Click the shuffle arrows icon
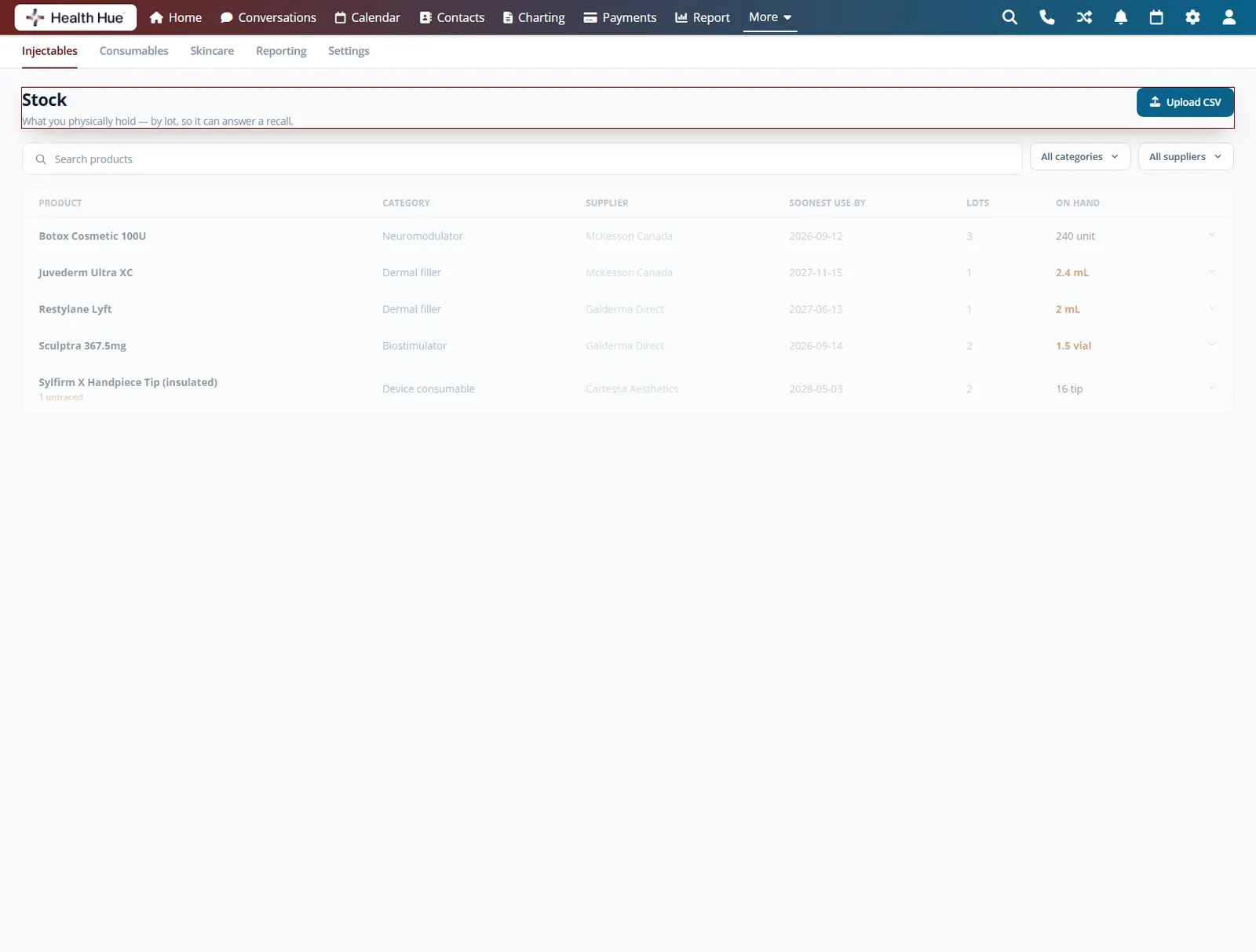The height and width of the screenshot is (952, 1256). pyautogui.click(x=1084, y=17)
